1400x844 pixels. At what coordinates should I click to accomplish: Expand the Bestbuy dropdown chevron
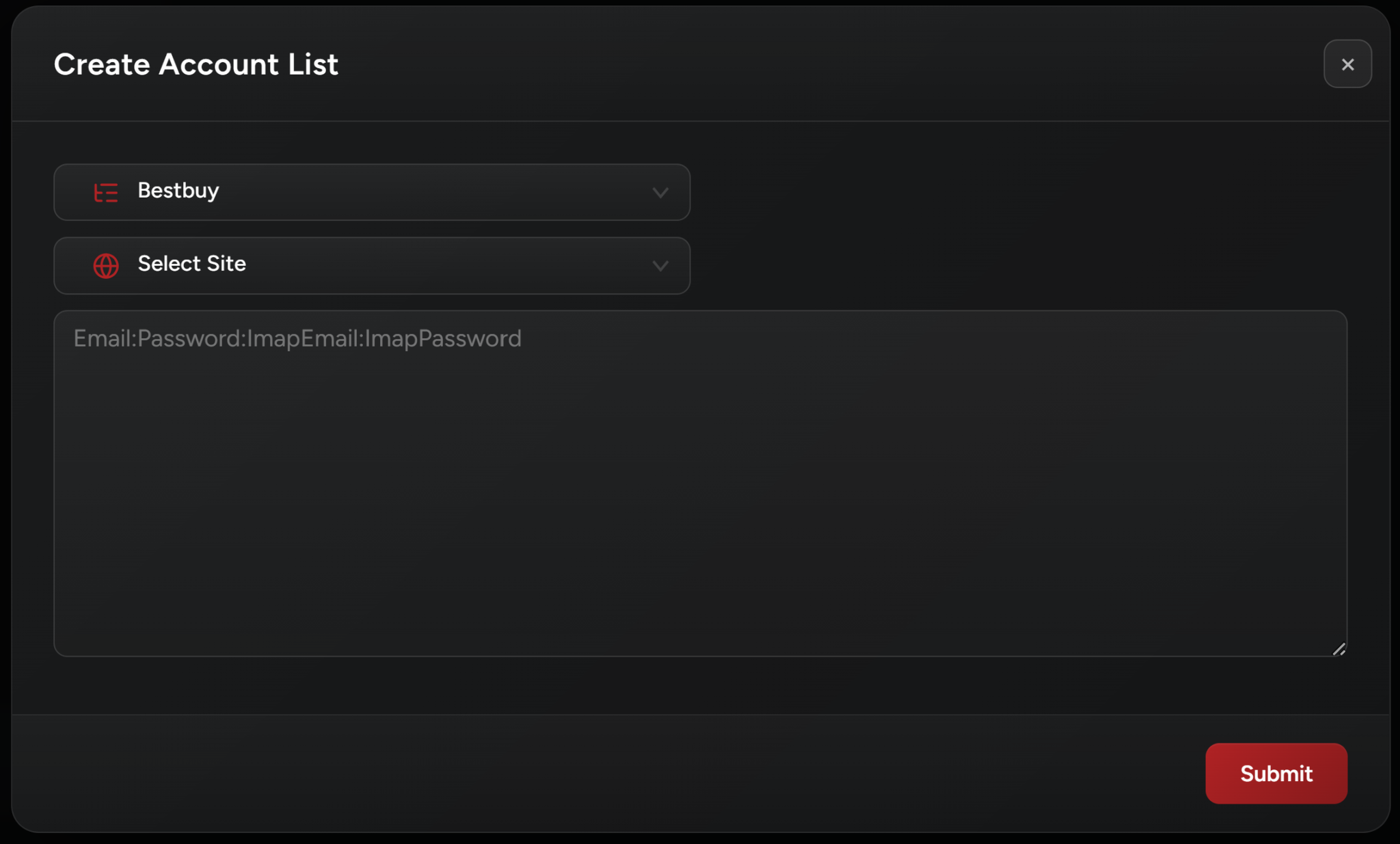[x=660, y=193]
